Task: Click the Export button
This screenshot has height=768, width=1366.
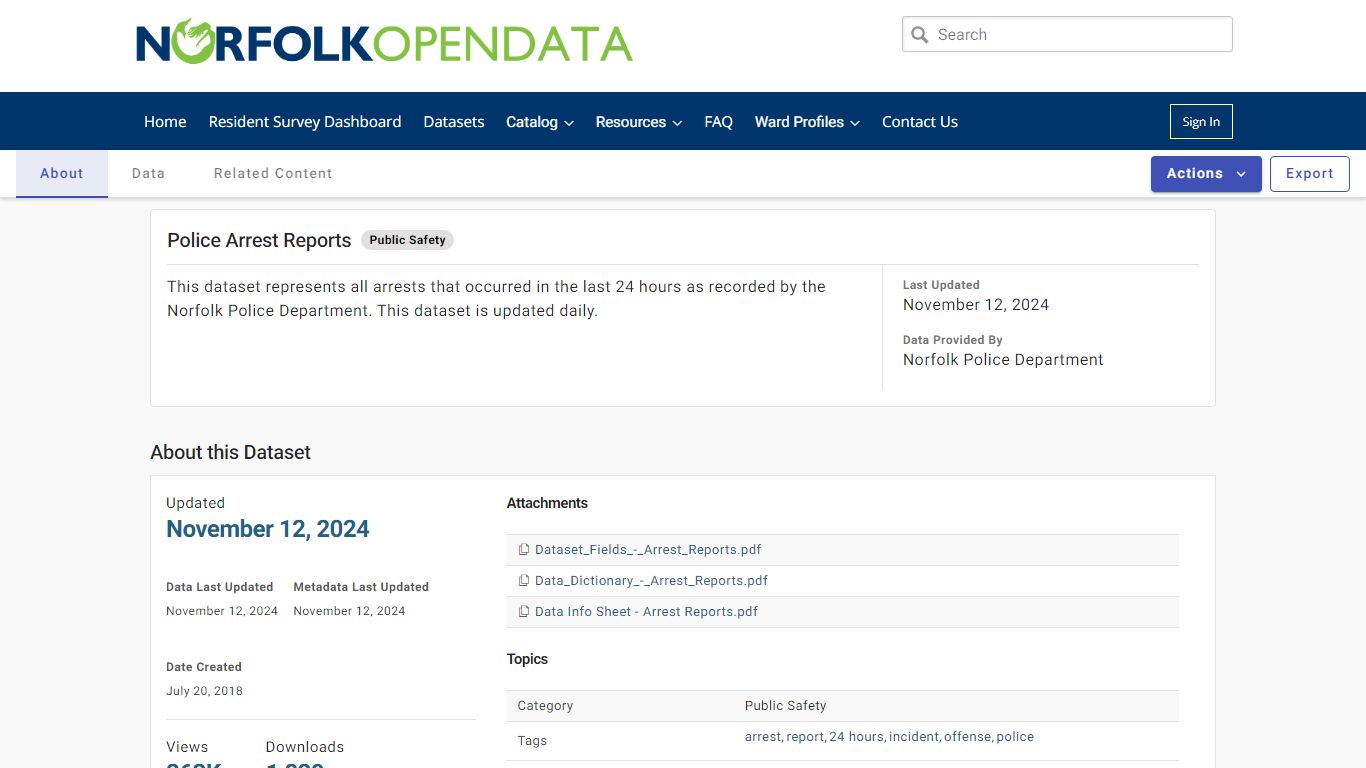Action: [x=1310, y=174]
